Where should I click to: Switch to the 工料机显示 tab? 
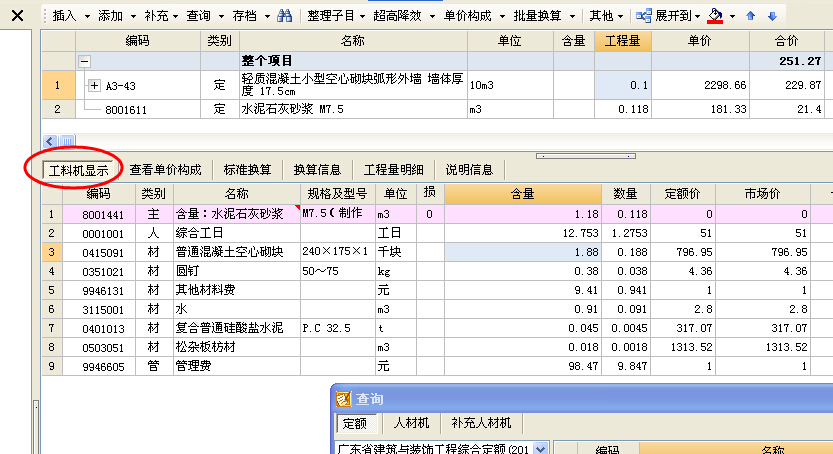click(x=78, y=170)
